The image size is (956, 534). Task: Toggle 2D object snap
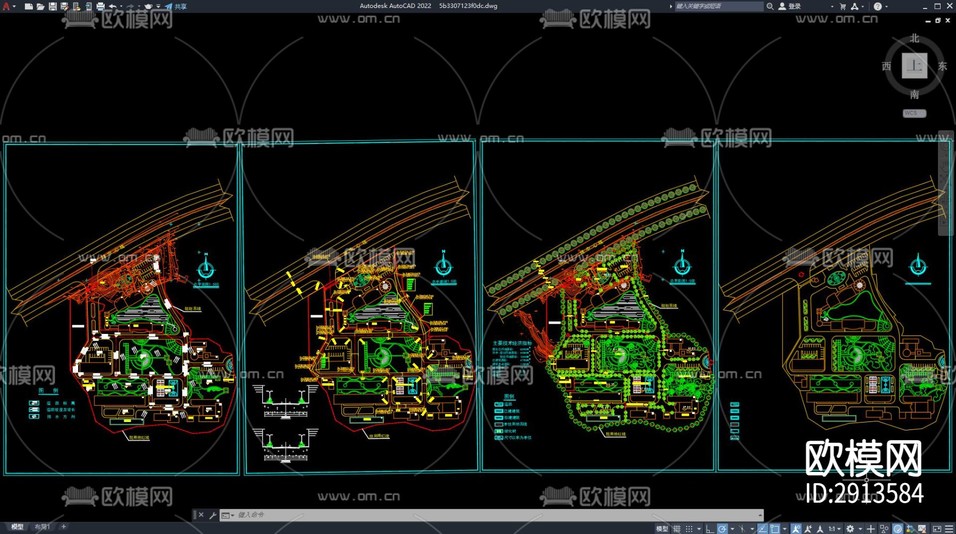[x=775, y=528]
